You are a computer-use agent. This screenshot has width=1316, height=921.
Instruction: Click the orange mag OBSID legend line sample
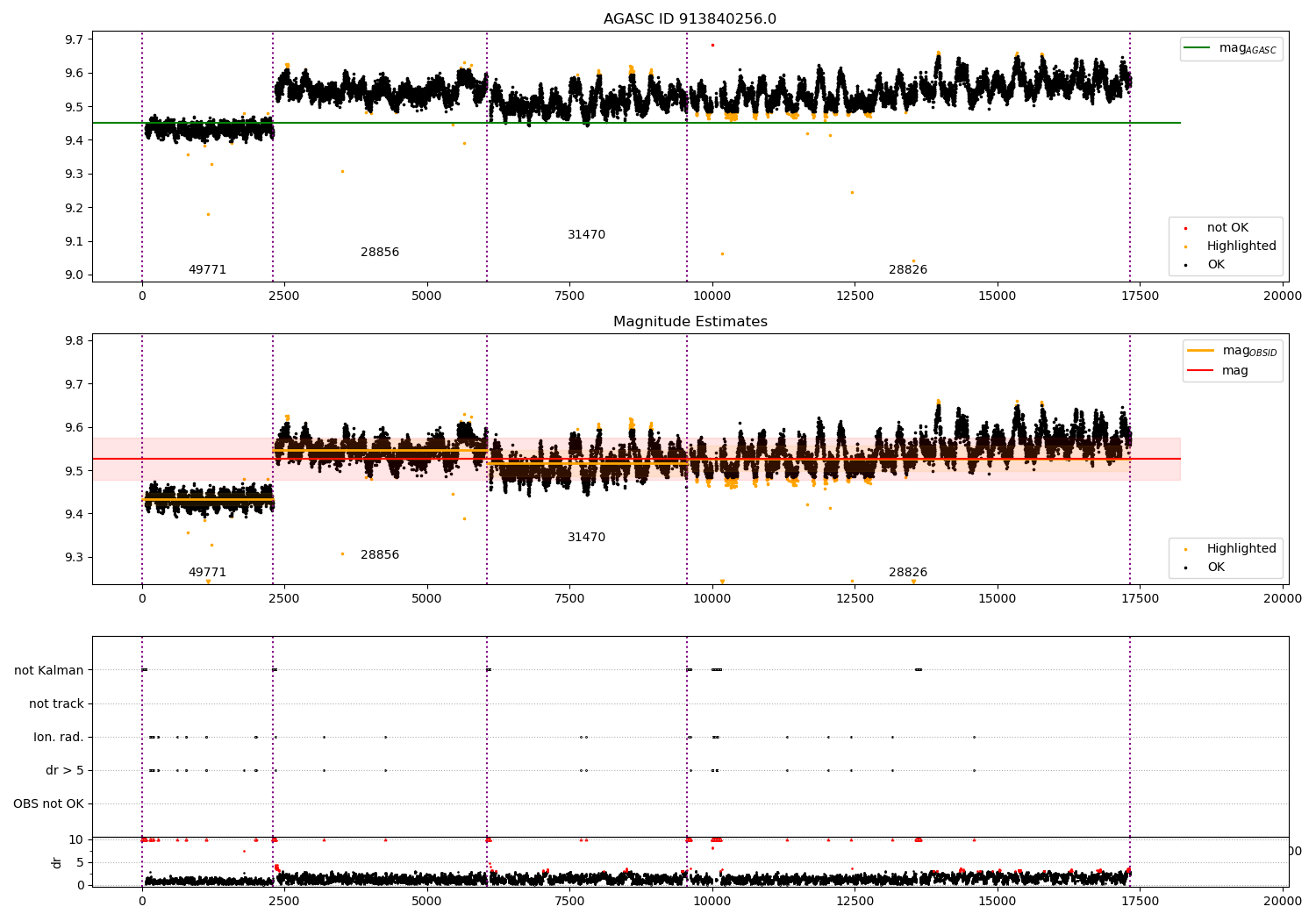point(1200,350)
